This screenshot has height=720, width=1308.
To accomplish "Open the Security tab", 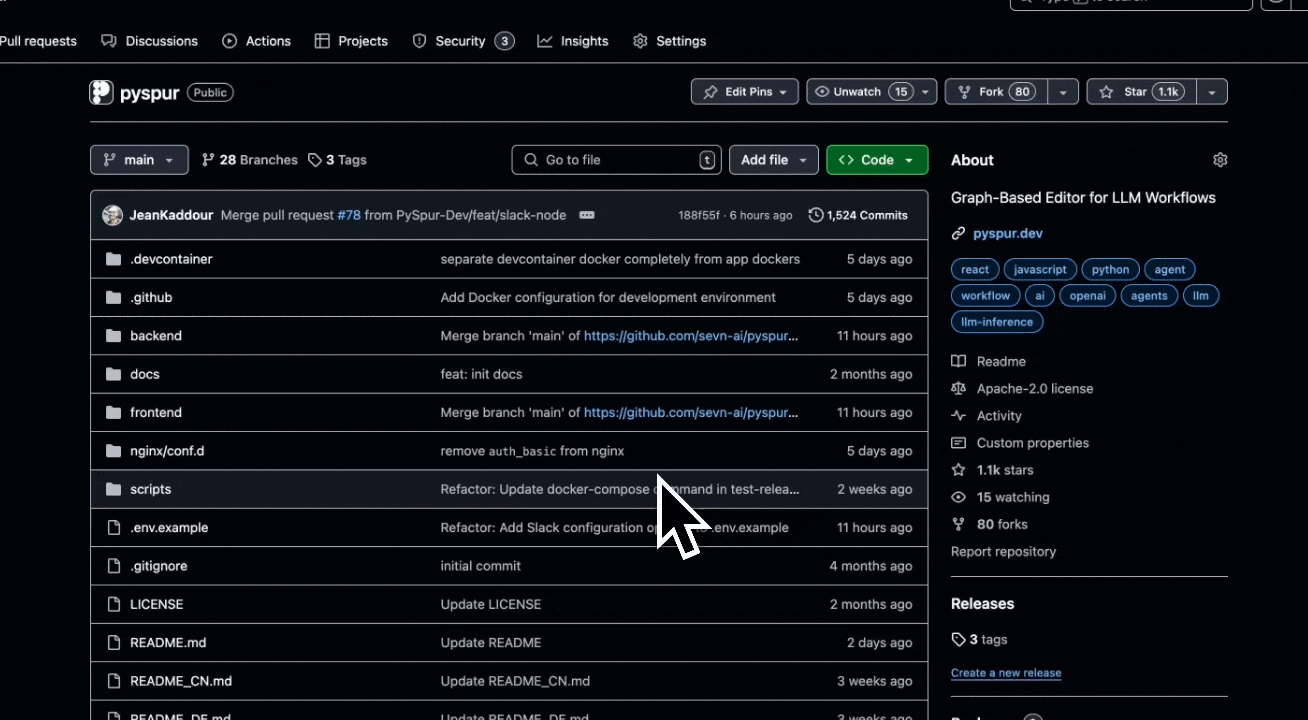I will pyautogui.click(x=463, y=41).
